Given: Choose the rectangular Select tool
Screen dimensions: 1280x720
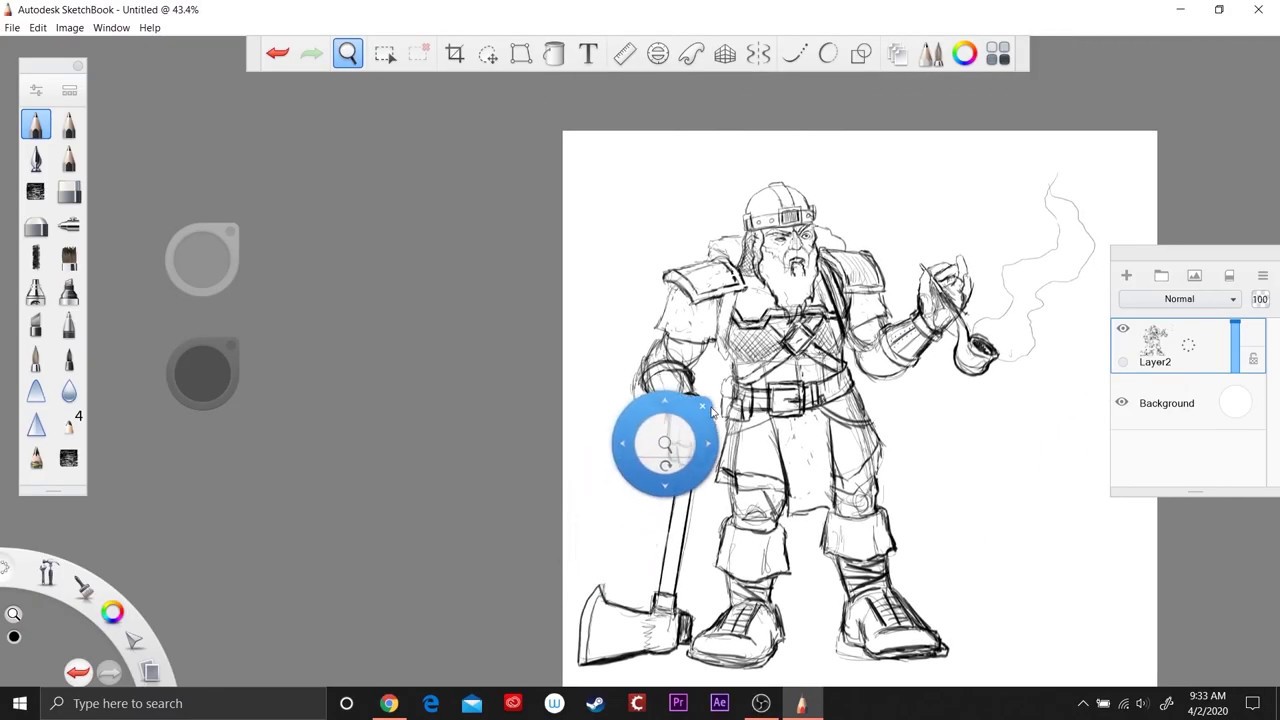Looking at the screenshot, I should coord(385,54).
